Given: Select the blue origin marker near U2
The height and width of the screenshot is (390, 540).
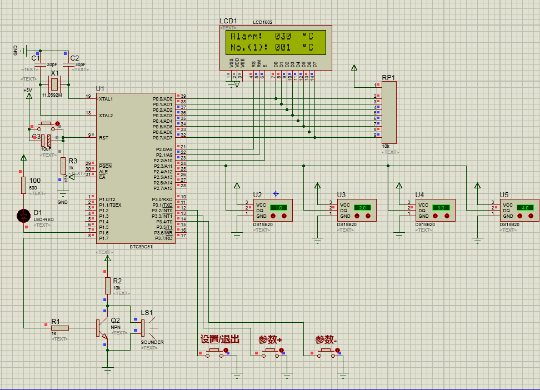Looking at the screenshot, I should [x=276, y=194].
